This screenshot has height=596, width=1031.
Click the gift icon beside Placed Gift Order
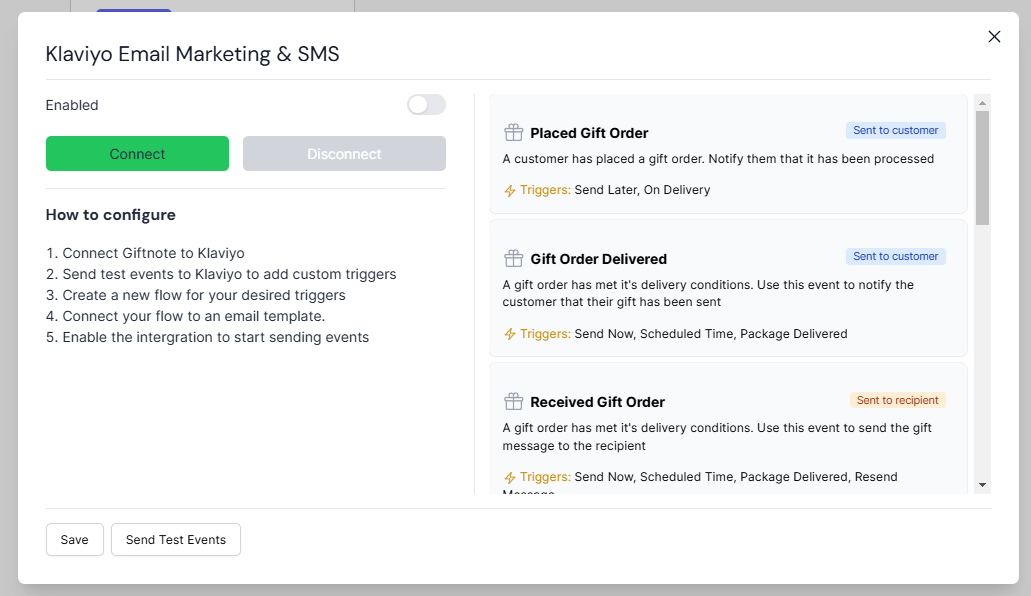point(514,132)
